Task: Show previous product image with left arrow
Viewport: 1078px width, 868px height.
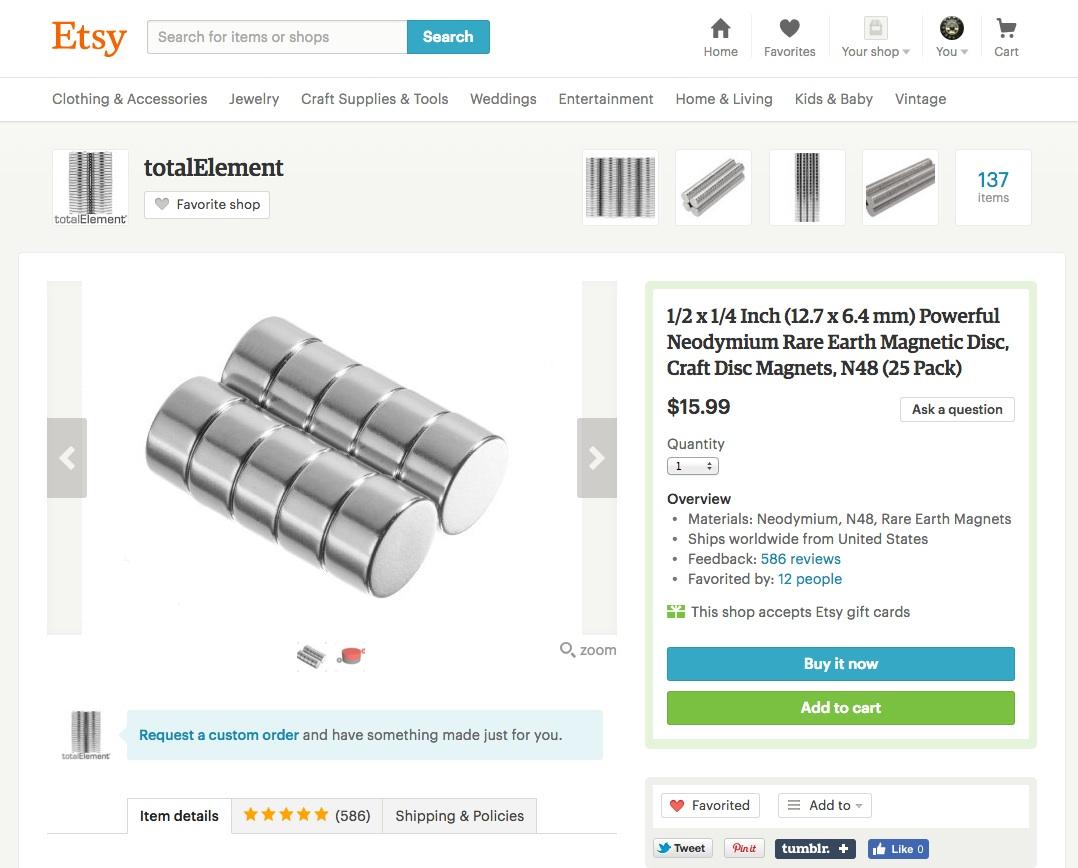Action: (x=67, y=458)
